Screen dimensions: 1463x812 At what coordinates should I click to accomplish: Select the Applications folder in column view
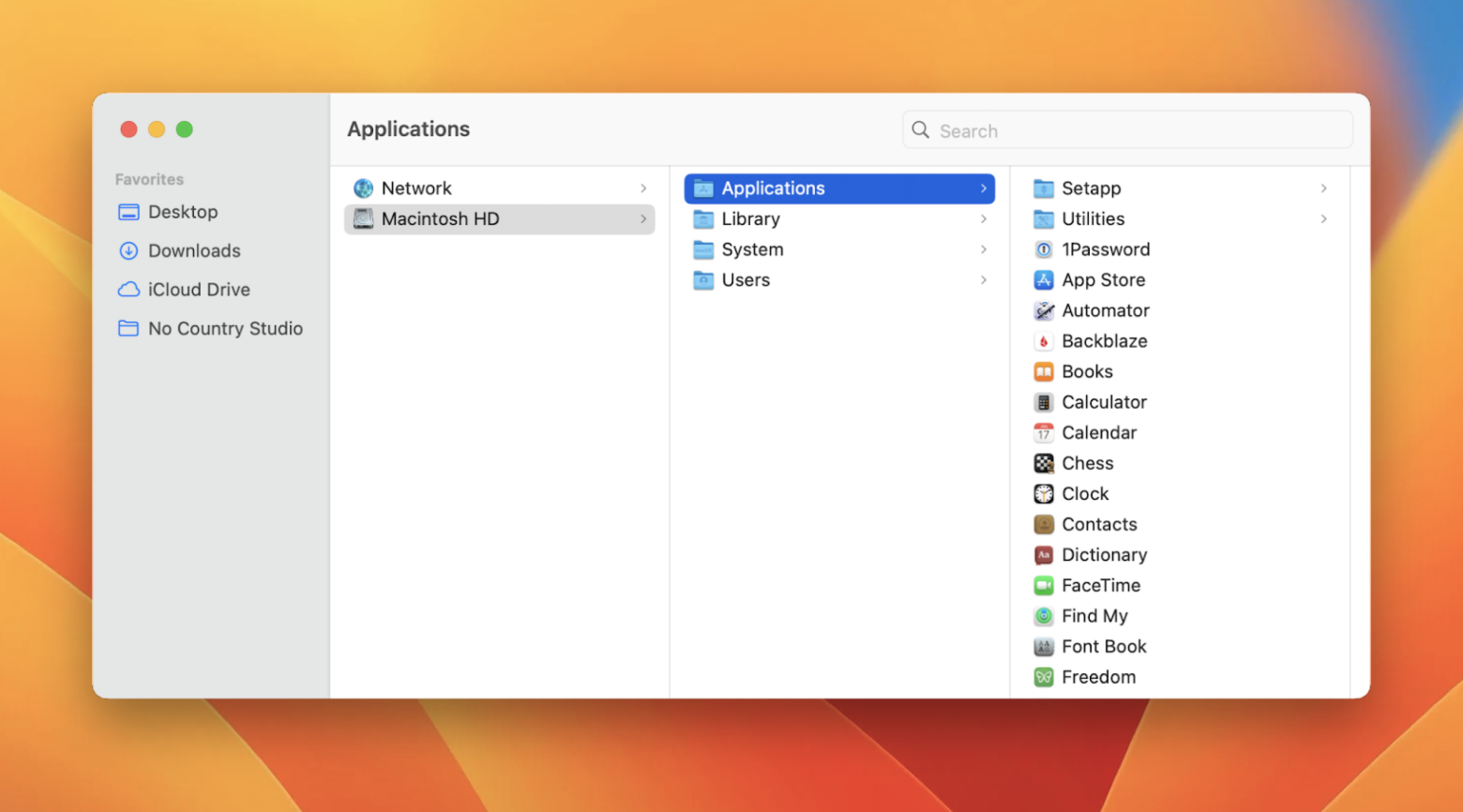pyautogui.click(x=772, y=188)
